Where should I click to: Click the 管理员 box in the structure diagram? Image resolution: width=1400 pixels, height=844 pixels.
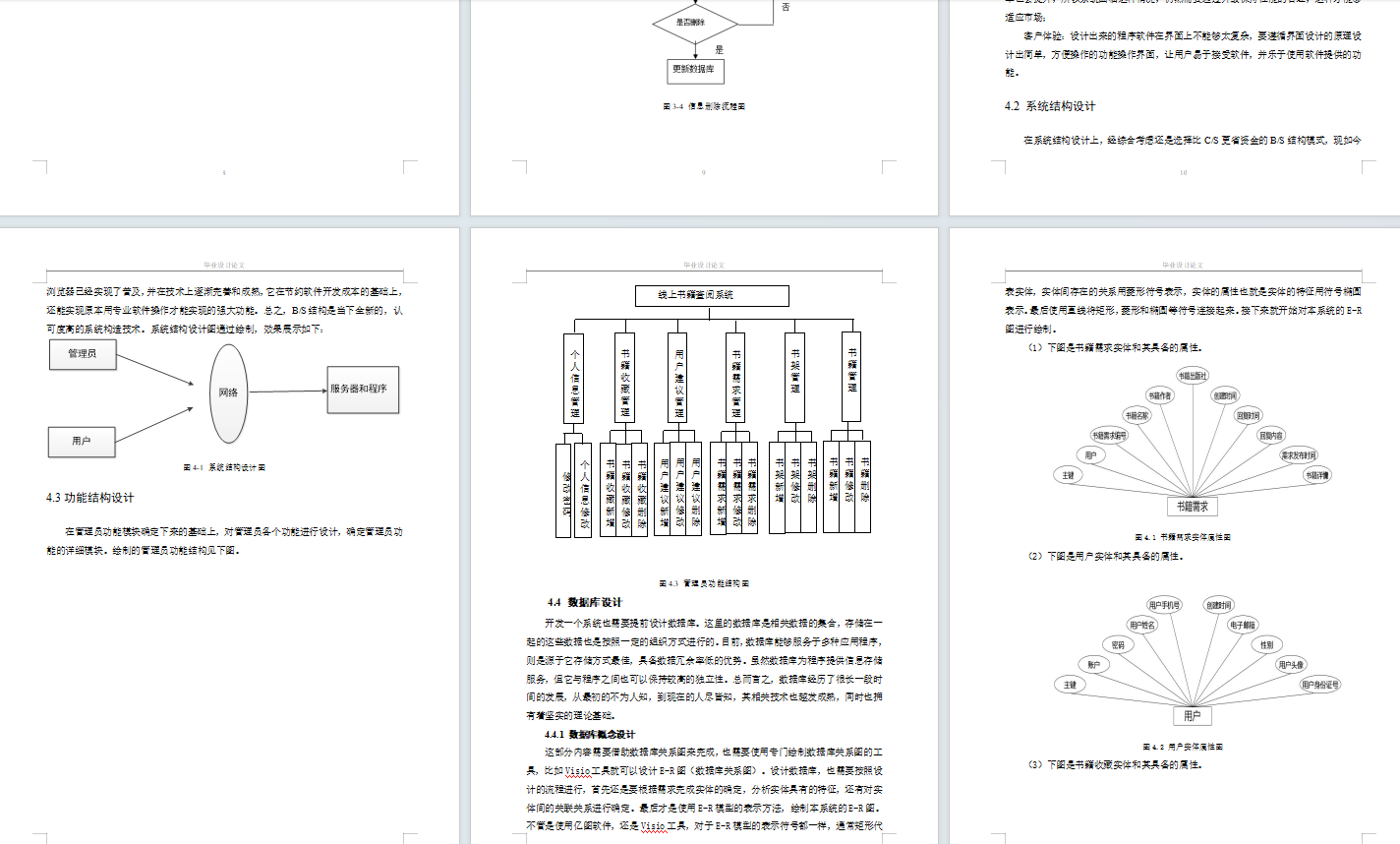tap(82, 355)
